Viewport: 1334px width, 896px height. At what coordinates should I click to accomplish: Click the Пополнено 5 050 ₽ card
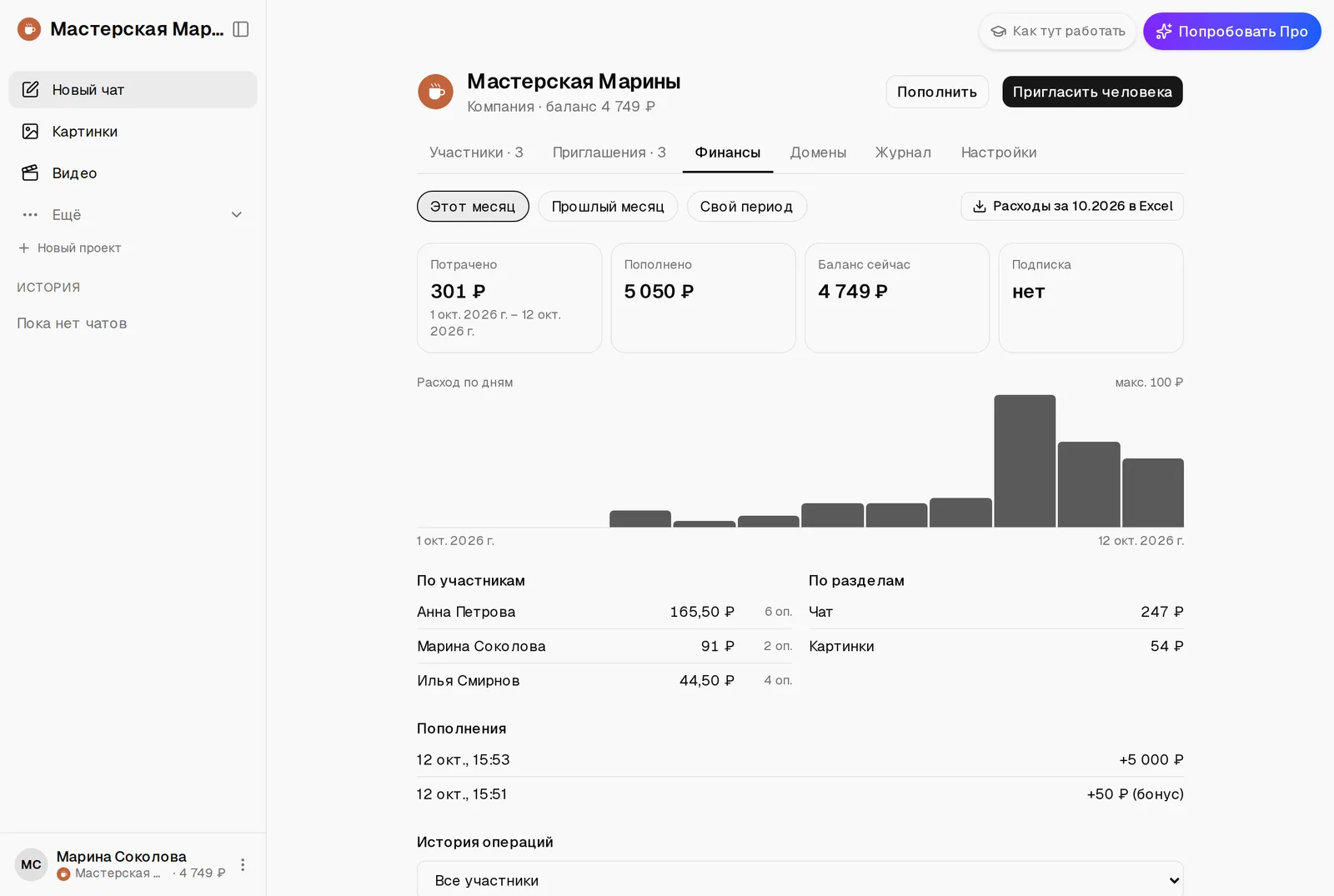704,298
